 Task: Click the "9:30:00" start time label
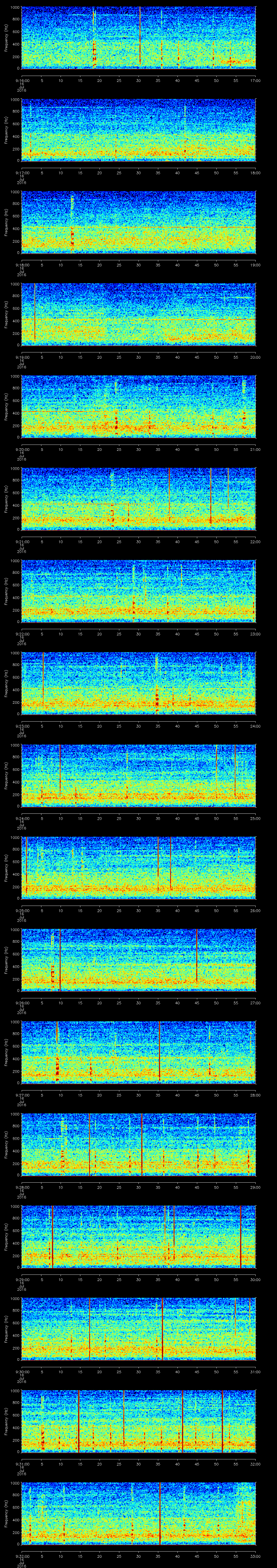[x=22, y=1371]
